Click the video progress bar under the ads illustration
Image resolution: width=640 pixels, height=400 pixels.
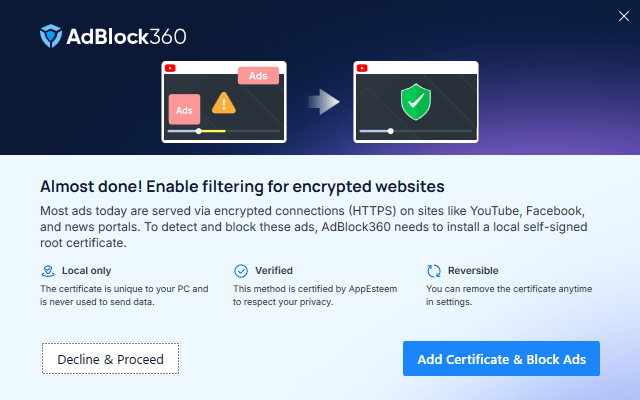[211, 131]
